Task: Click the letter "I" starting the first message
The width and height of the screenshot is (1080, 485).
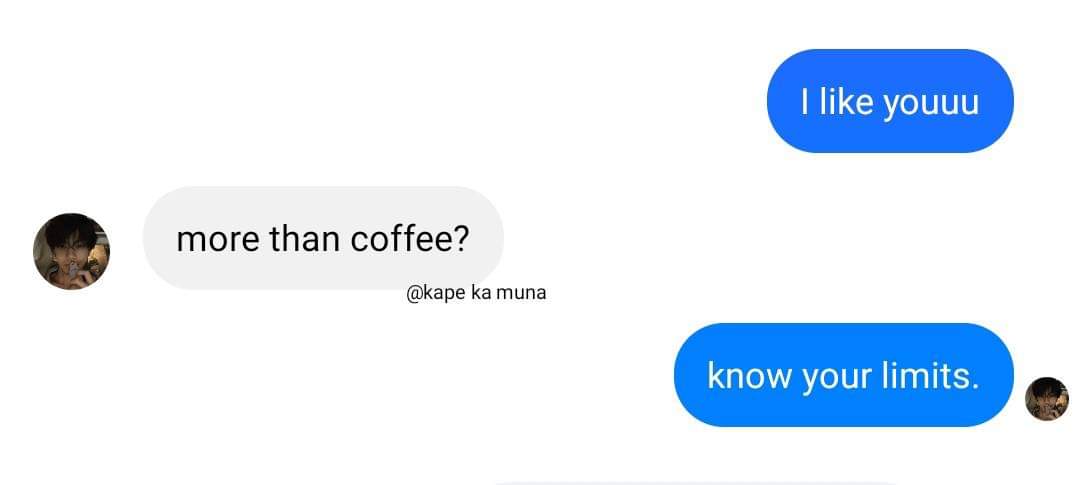Action: pyautogui.click(x=804, y=101)
